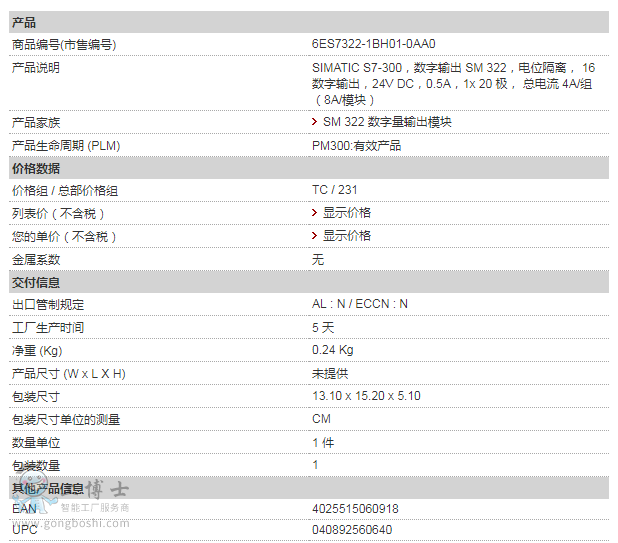Click the 产品生命周期 (PLM) label

(66, 145)
